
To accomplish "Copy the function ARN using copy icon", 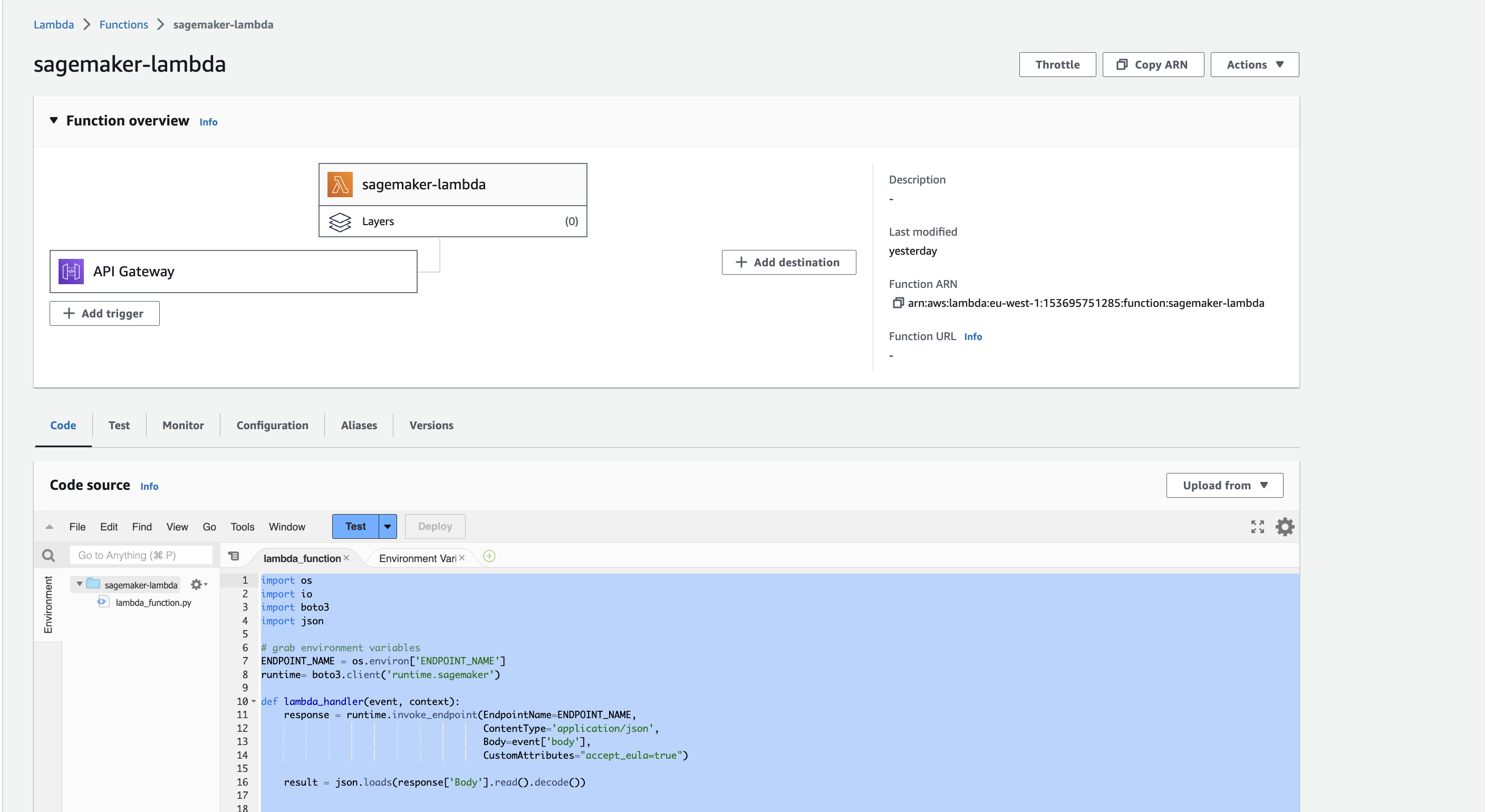I will coord(897,303).
